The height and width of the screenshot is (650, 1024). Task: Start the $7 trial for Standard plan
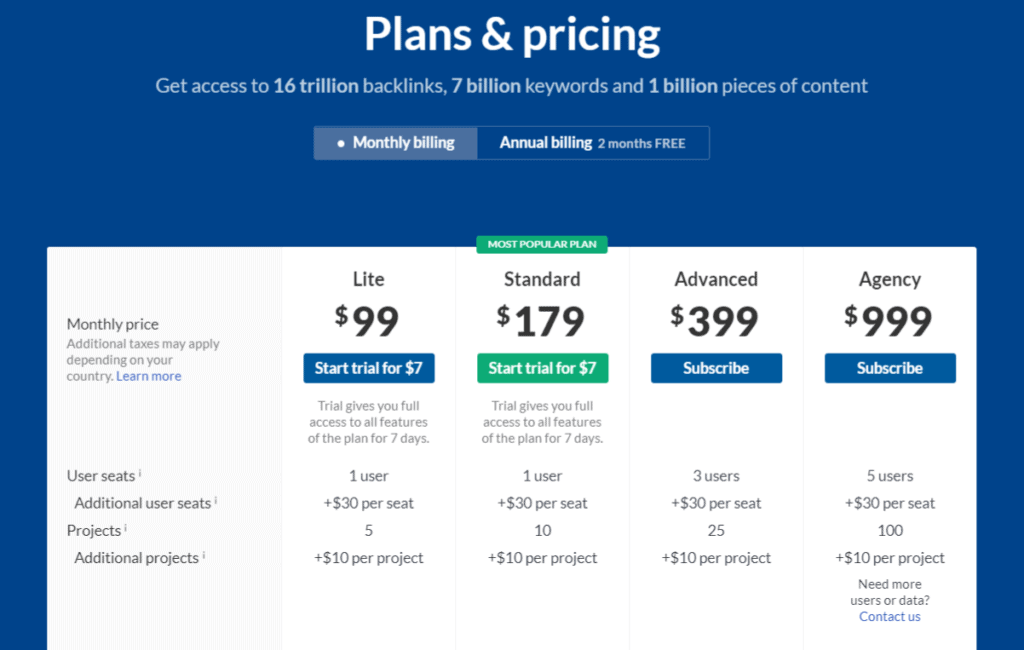542,368
